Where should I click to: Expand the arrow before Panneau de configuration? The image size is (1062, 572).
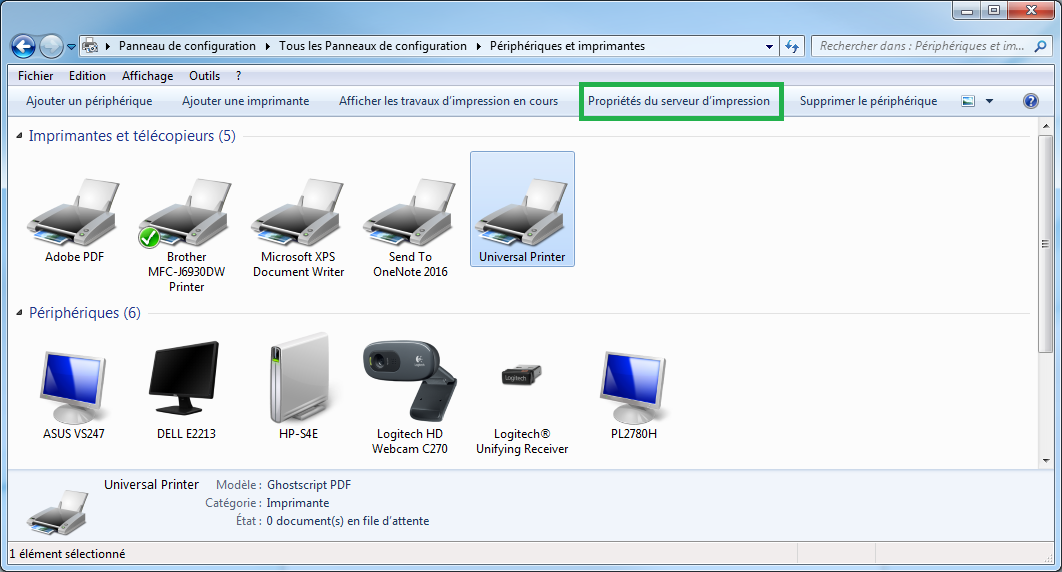pos(108,46)
